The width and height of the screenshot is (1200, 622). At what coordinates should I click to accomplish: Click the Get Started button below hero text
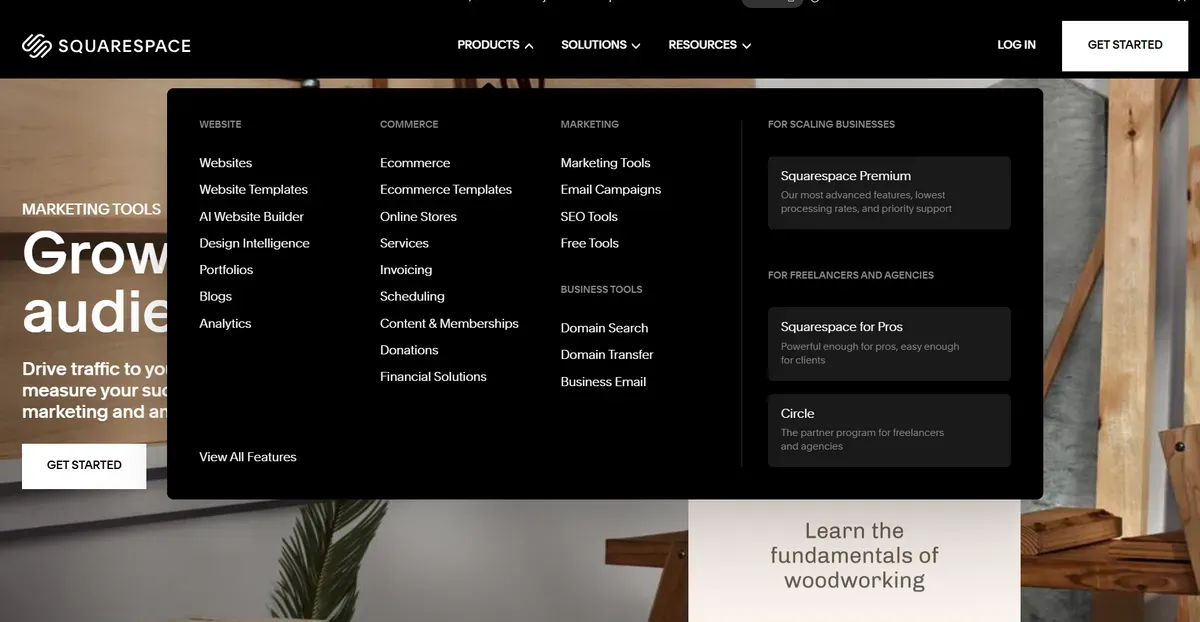pyautogui.click(x=84, y=465)
